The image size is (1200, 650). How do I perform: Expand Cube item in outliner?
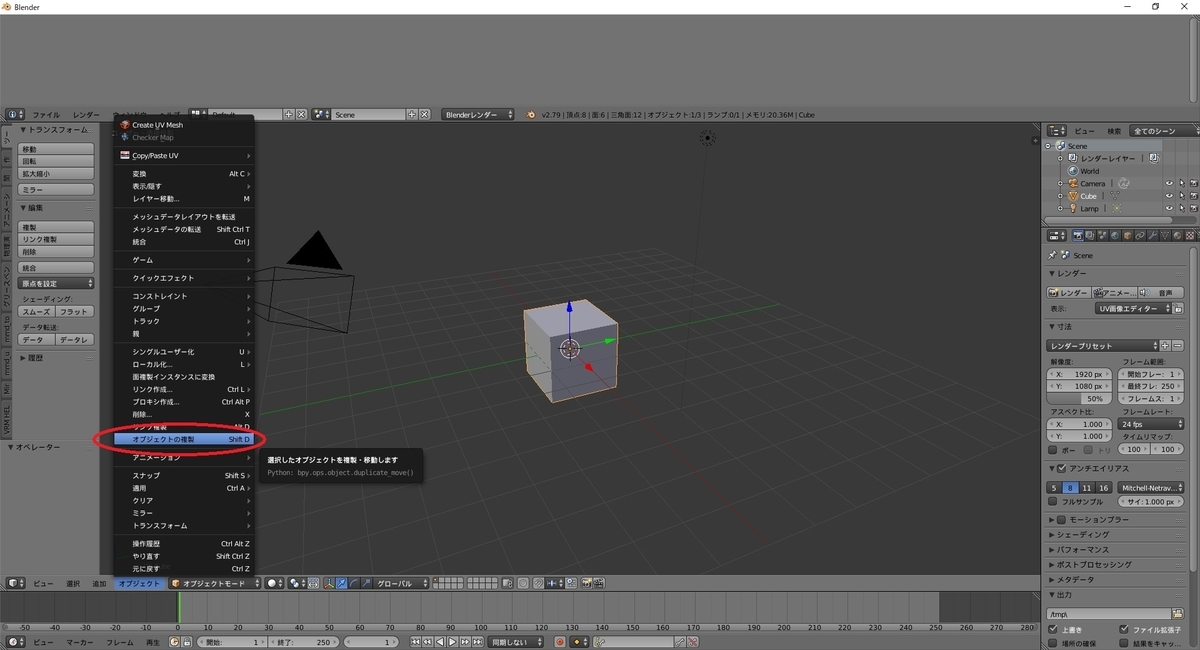[x=1061, y=196]
